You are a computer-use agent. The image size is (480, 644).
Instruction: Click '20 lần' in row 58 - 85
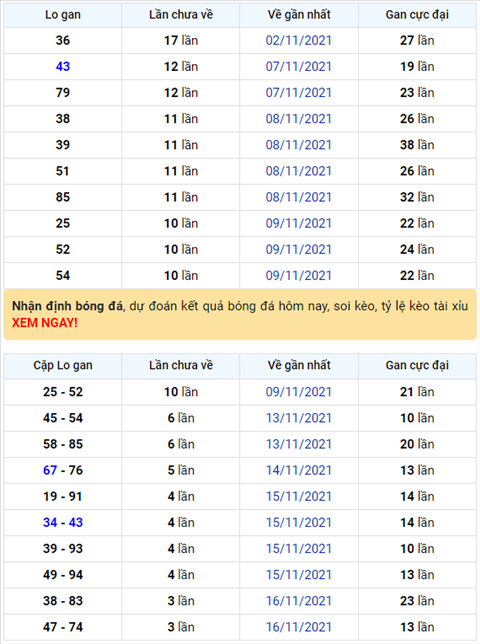pyautogui.click(x=417, y=444)
